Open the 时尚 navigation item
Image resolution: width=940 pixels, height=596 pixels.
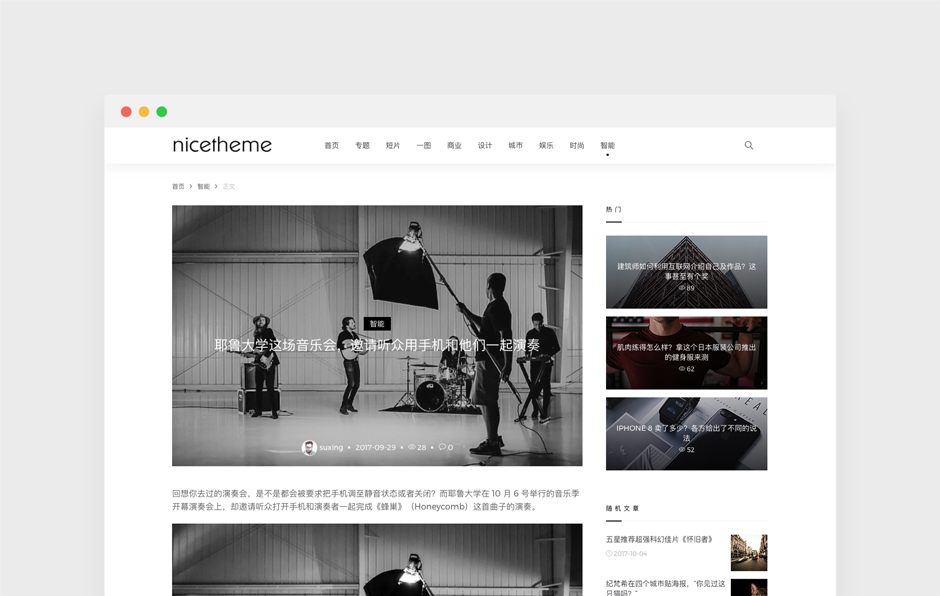pyautogui.click(x=577, y=146)
